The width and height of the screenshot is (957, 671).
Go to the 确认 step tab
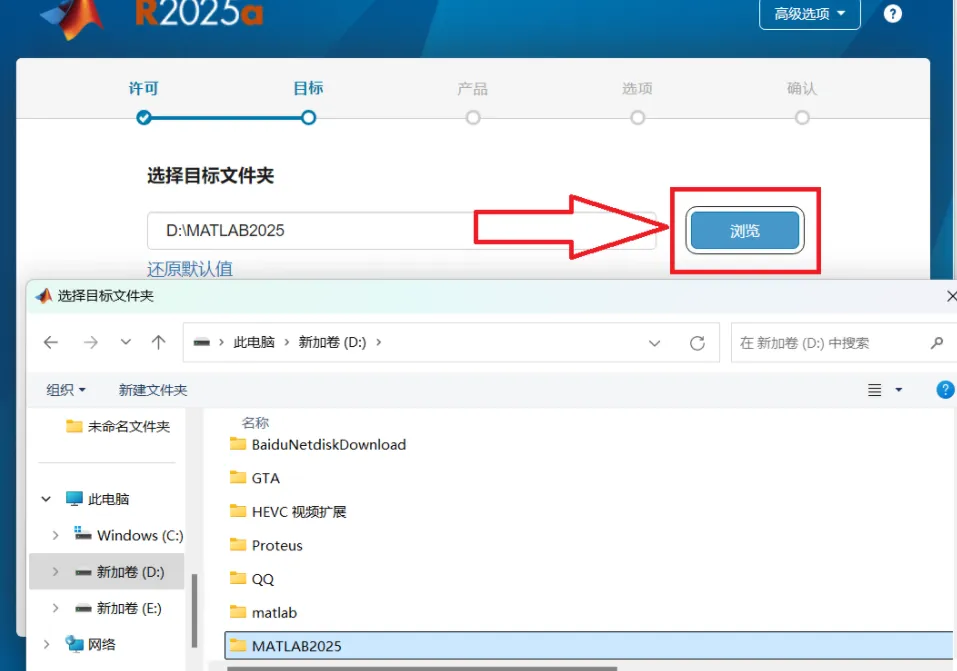802,89
